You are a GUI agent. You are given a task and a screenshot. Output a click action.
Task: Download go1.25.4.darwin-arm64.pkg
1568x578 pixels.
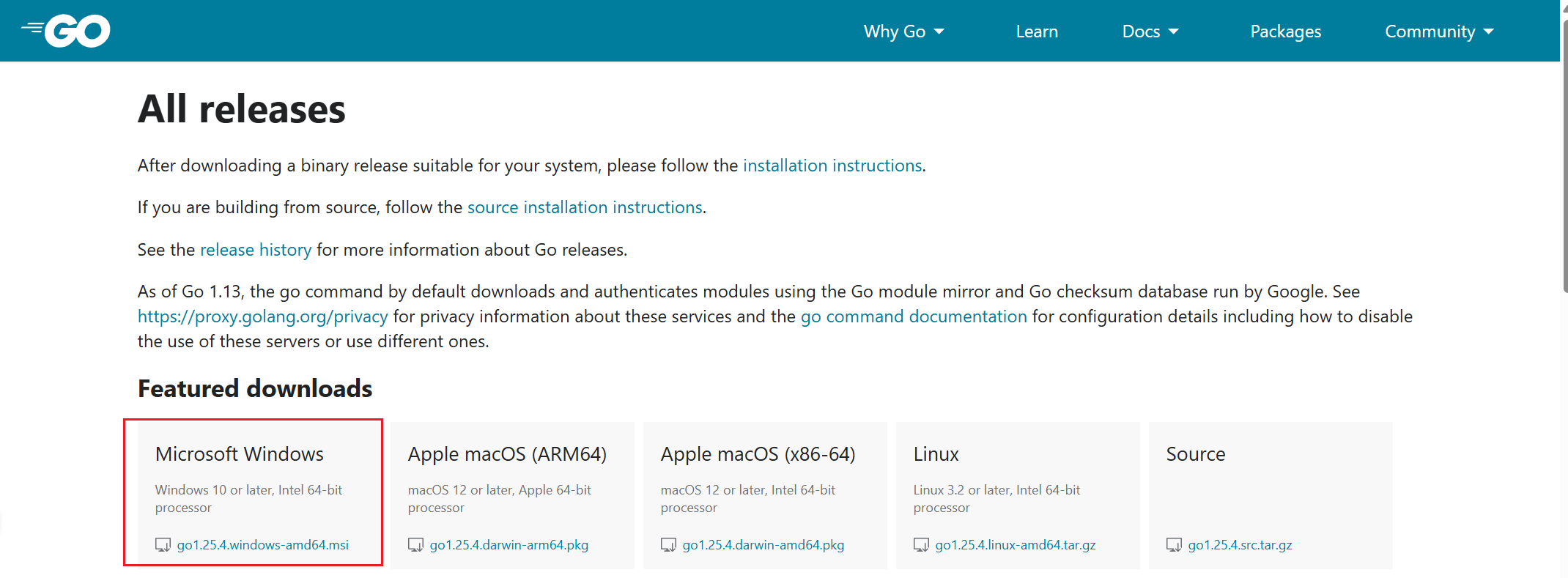click(x=509, y=545)
